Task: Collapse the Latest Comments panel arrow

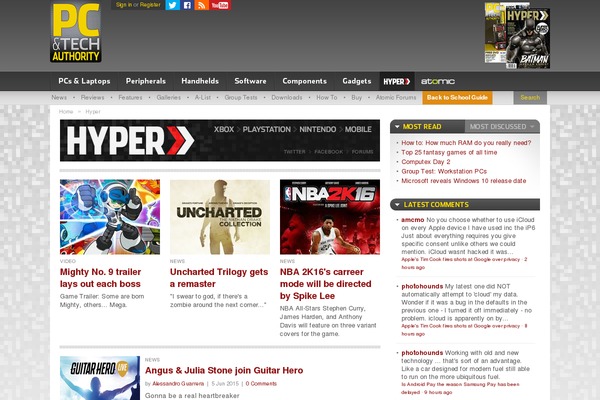Action: click(397, 205)
